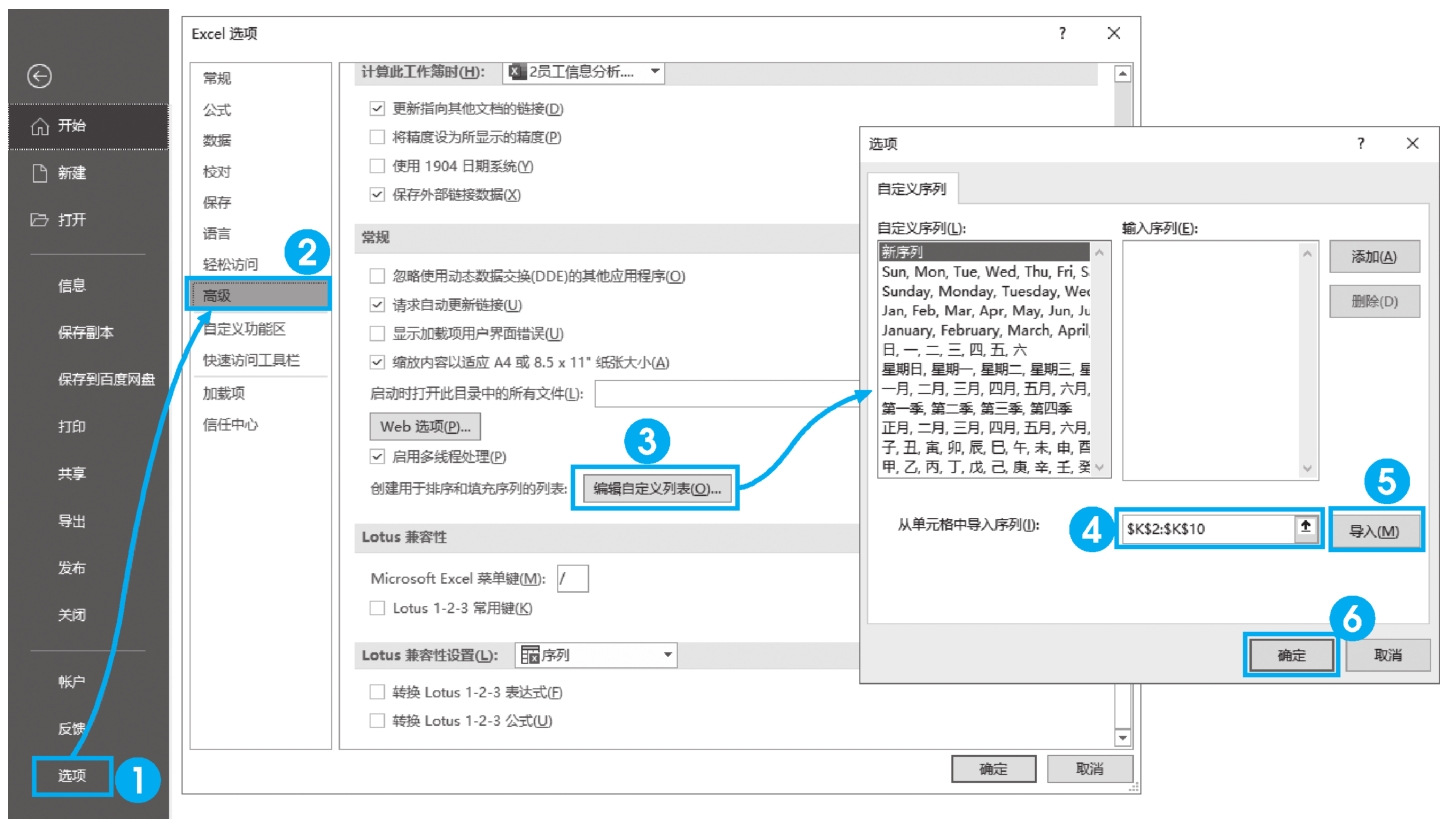Image resolution: width=1448 pixels, height=826 pixels.
Task: Close the Excel 选项 dialog
Action: pos(1113,33)
